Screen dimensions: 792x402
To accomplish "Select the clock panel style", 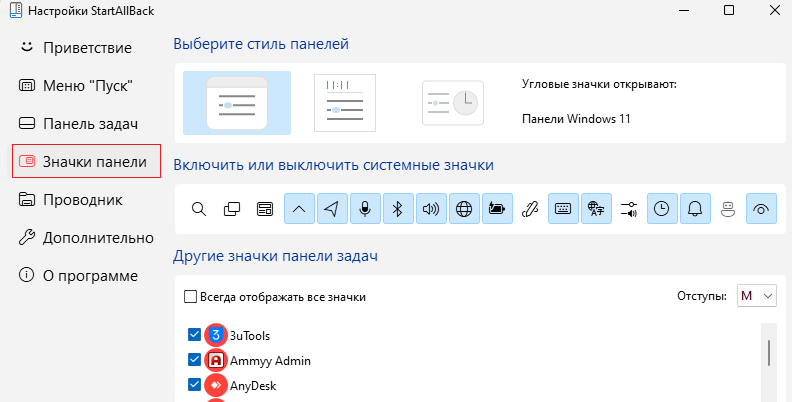I will (453, 103).
